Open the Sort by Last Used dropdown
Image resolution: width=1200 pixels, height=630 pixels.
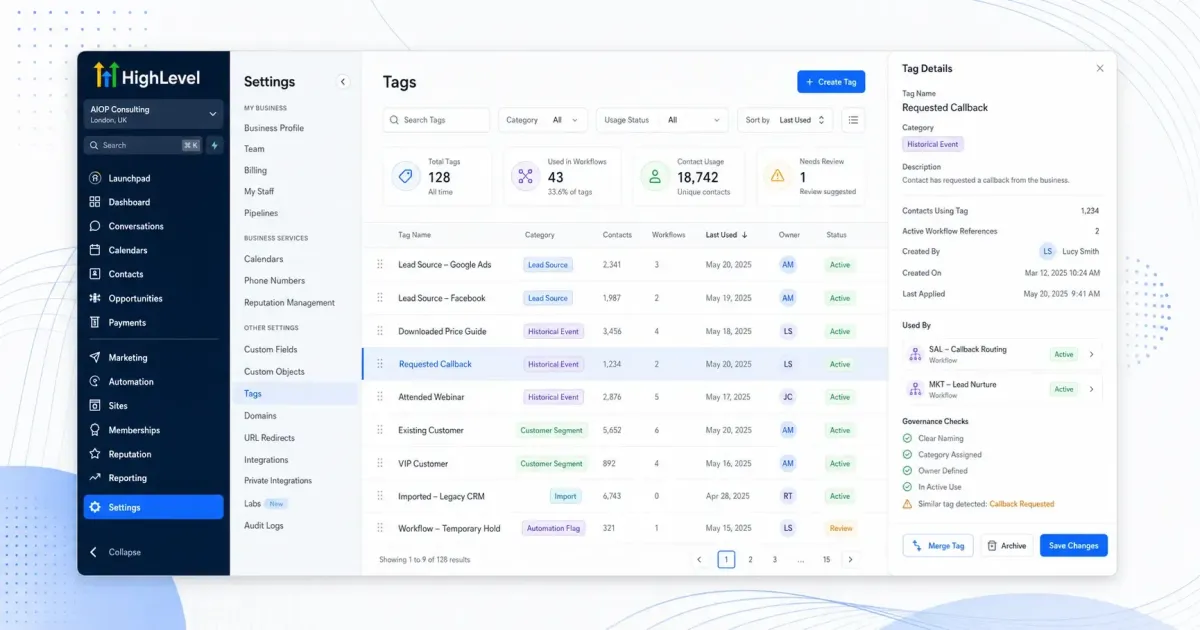point(786,120)
